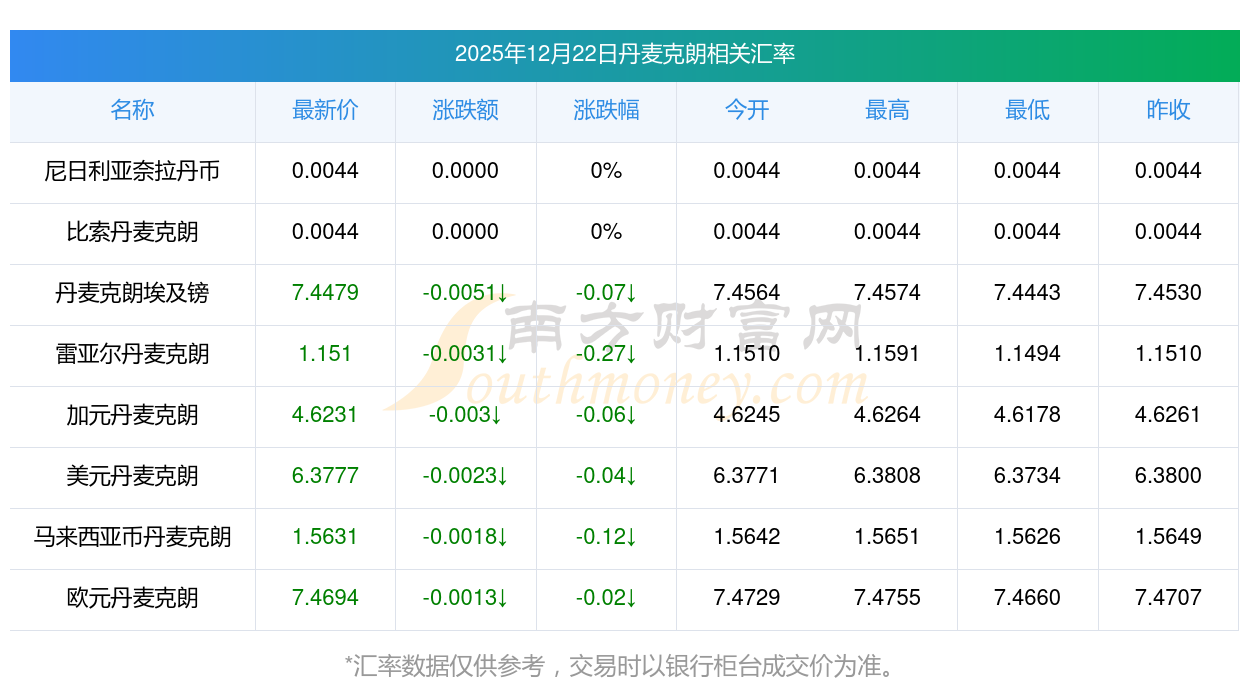1250x697 pixels.
Task: Click lowest price 7.4443
Action: tap(1027, 293)
